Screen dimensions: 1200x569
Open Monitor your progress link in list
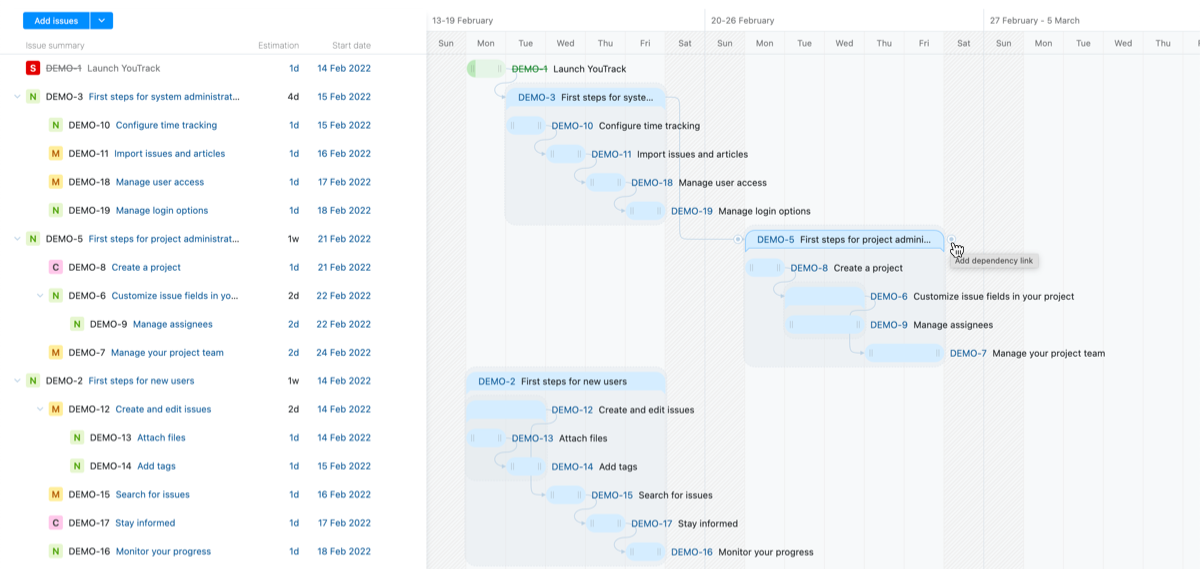(163, 551)
